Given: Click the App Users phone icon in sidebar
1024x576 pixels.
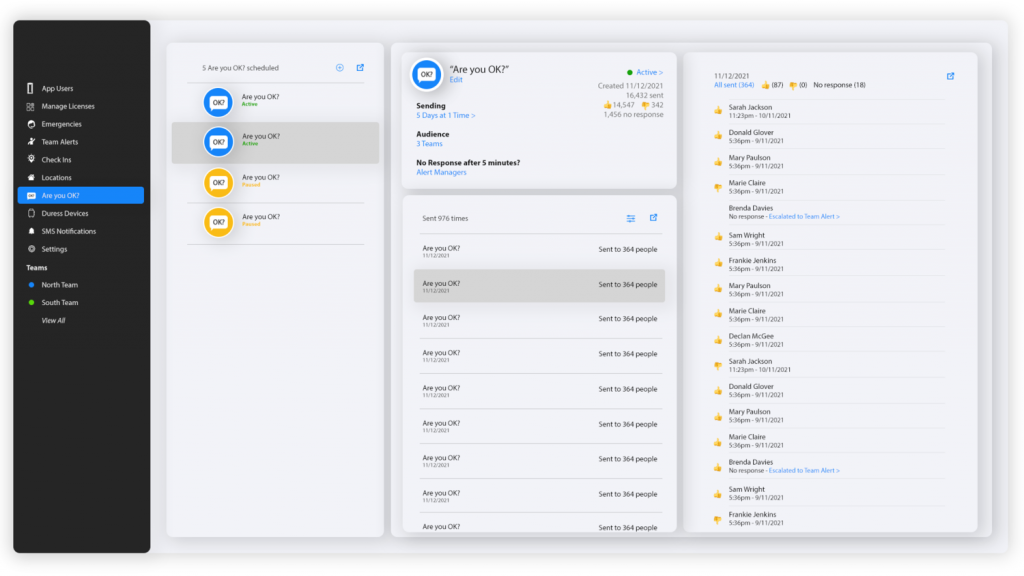Looking at the screenshot, I should 30,88.
